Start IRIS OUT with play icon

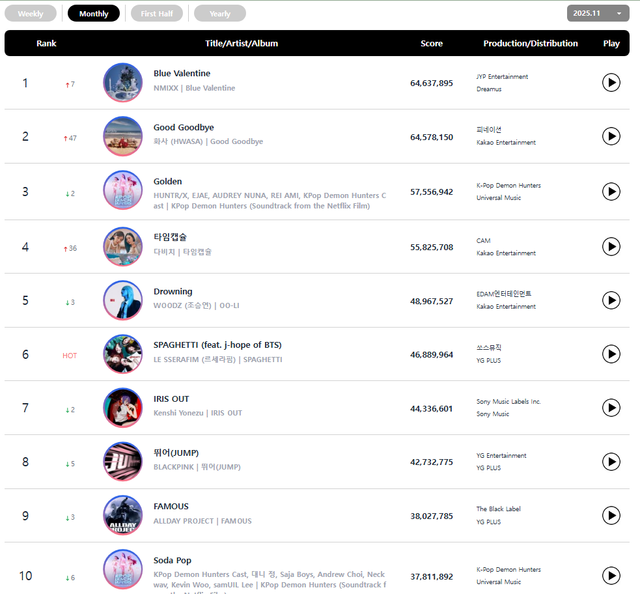click(611, 408)
